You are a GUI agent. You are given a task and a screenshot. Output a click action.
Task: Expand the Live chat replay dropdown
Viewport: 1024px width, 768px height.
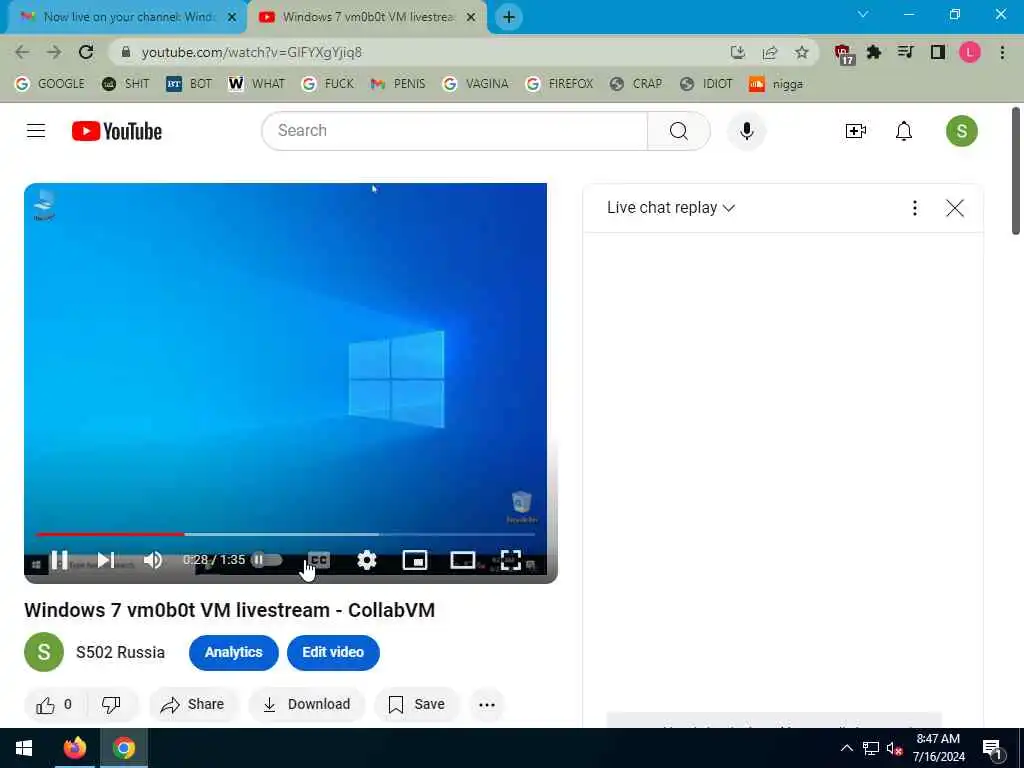point(671,208)
